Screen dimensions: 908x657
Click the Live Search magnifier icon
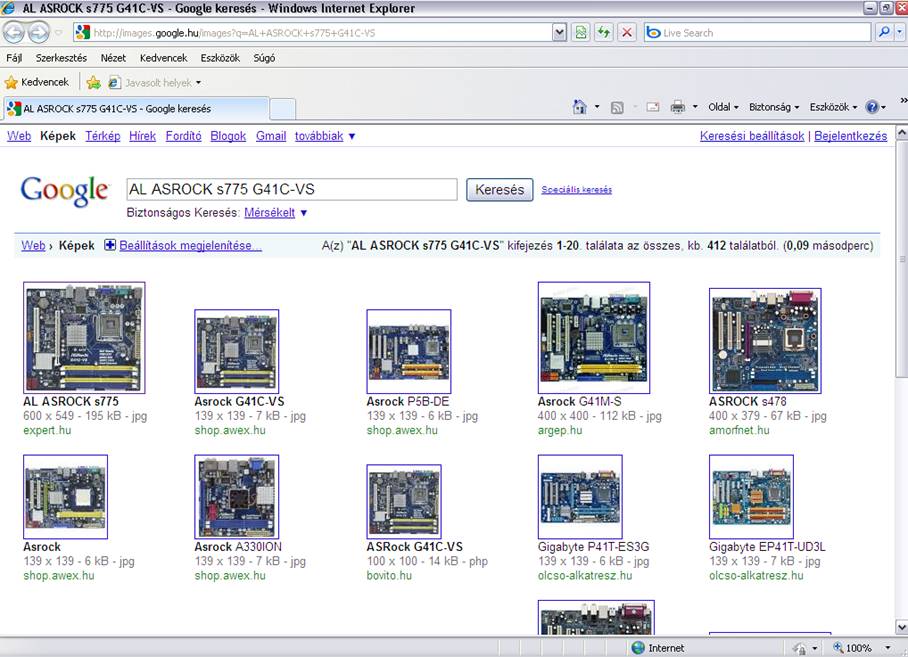pos(884,33)
